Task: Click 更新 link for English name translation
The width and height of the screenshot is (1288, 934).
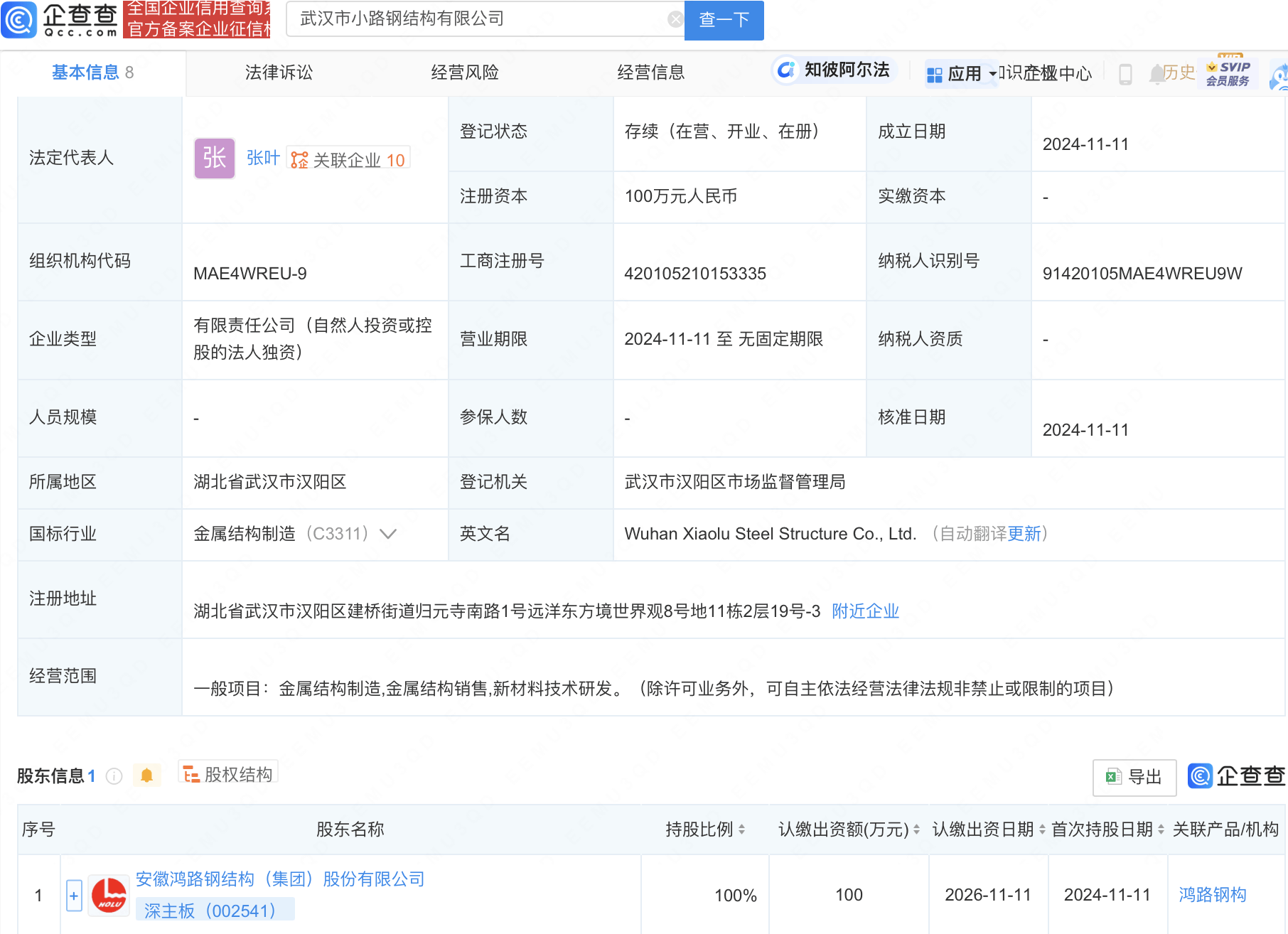Action: (x=1024, y=534)
